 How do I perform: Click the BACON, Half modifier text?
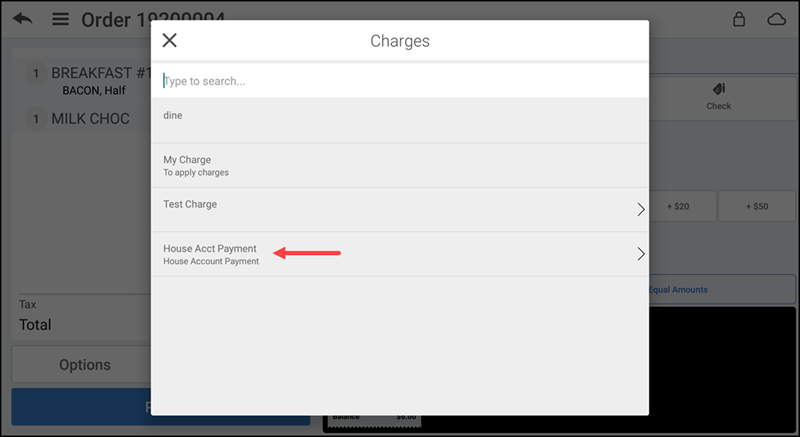(x=94, y=90)
